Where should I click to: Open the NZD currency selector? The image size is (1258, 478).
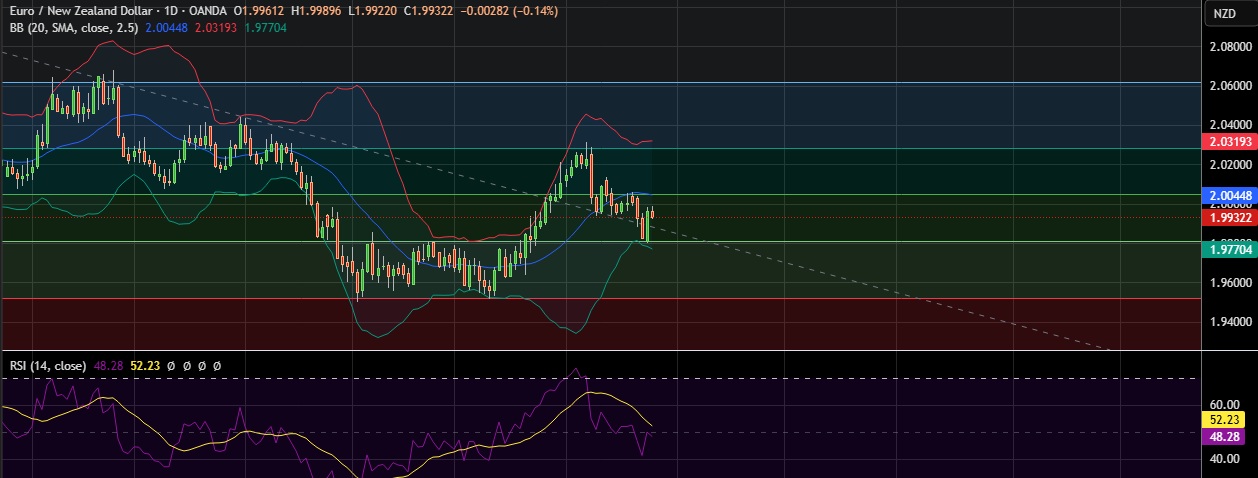(x=1224, y=13)
